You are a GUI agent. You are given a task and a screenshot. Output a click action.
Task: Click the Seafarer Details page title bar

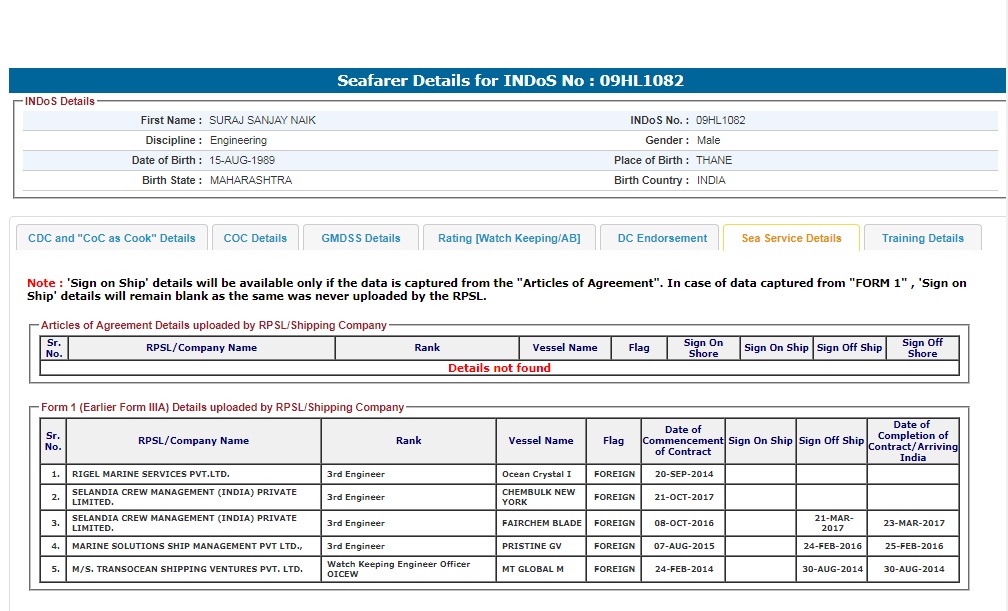(510, 81)
